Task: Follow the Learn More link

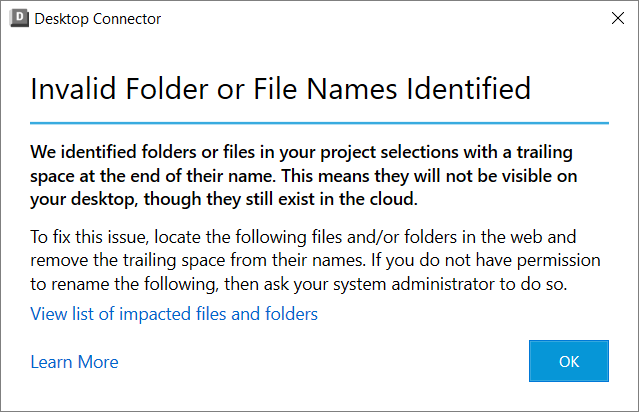Action: pyautogui.click(x=74, y=362)
